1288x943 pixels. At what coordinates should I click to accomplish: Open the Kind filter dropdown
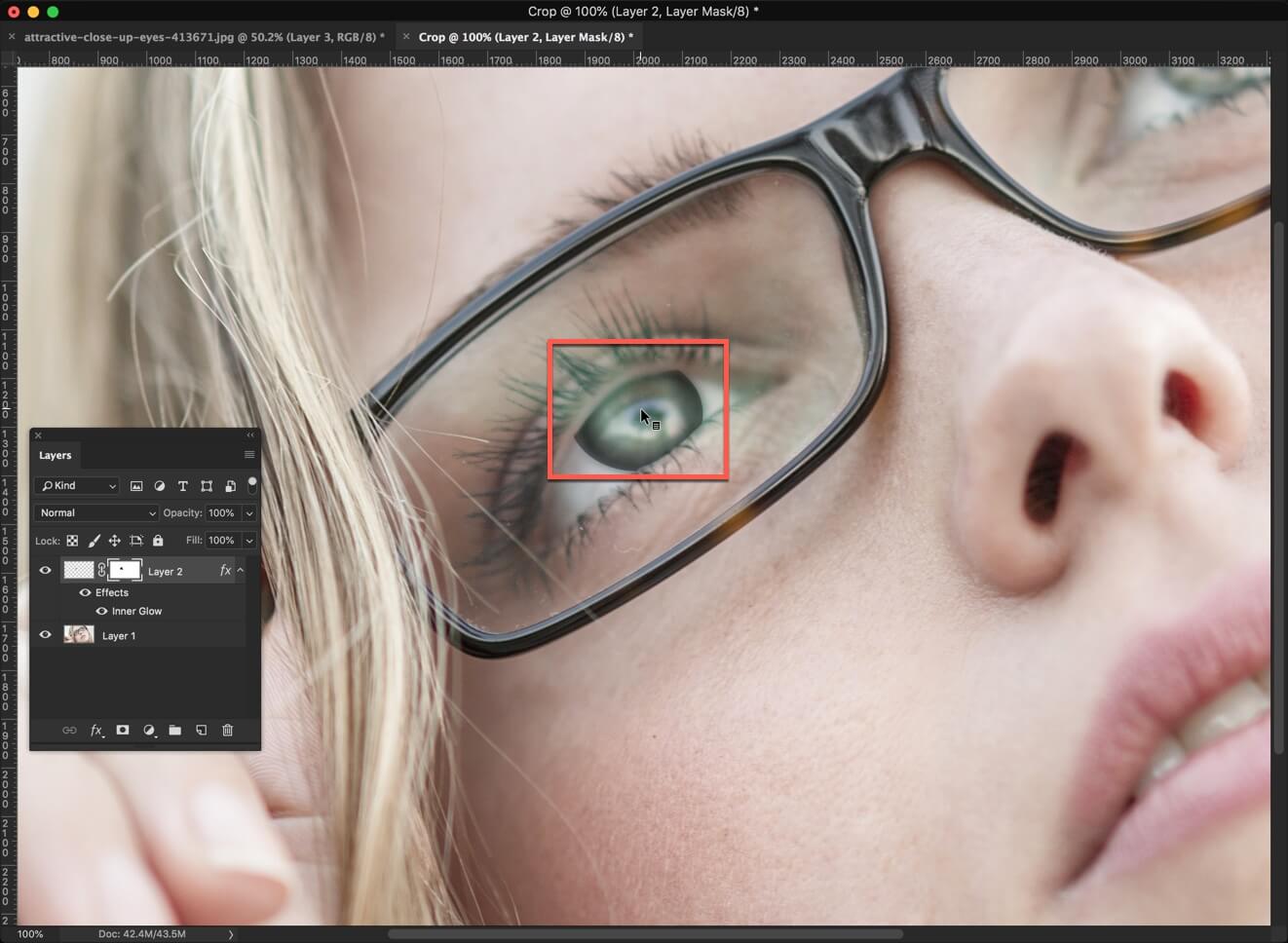click(x=77, y=486)
